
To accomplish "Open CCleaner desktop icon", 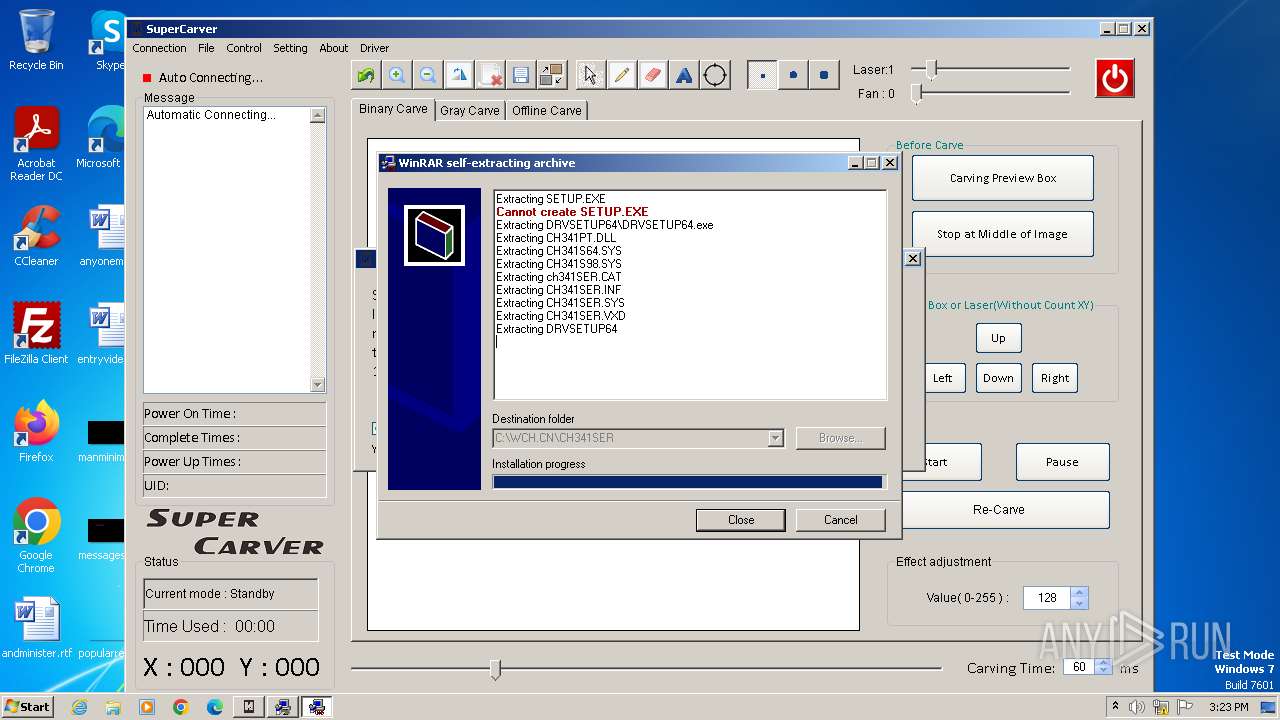I will pos(36,236).
